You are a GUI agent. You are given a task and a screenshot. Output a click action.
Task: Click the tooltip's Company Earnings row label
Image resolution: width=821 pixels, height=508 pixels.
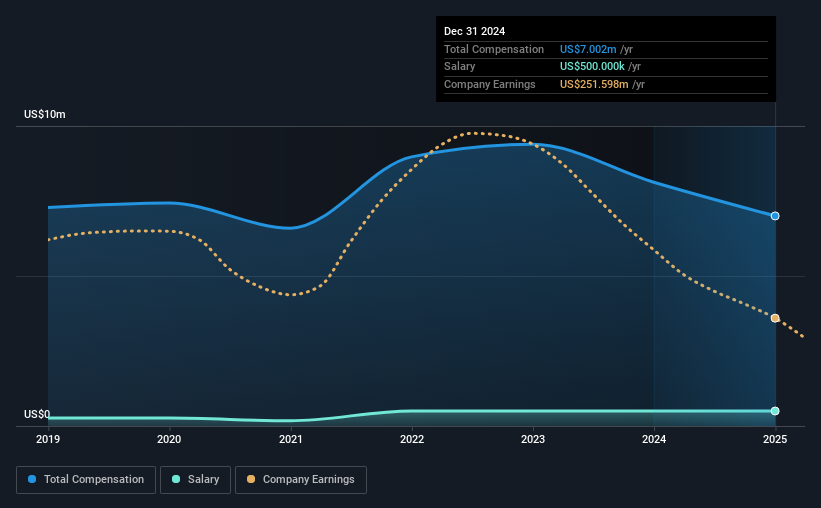tap(490, 84)
